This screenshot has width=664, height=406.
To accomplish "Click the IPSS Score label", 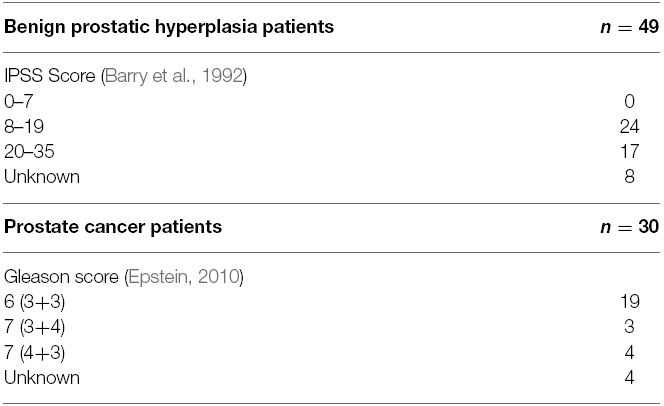I will (x=50, y=76).
